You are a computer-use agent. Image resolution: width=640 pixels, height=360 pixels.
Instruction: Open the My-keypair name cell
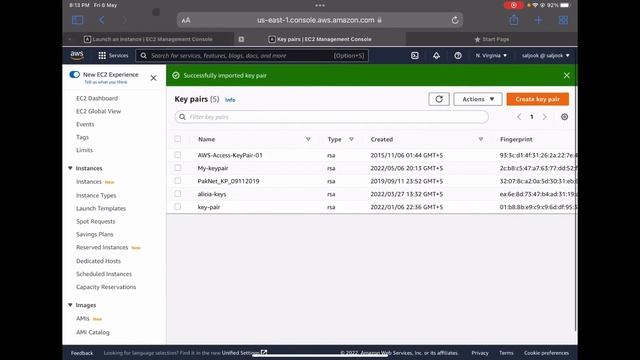click(213, 168)
